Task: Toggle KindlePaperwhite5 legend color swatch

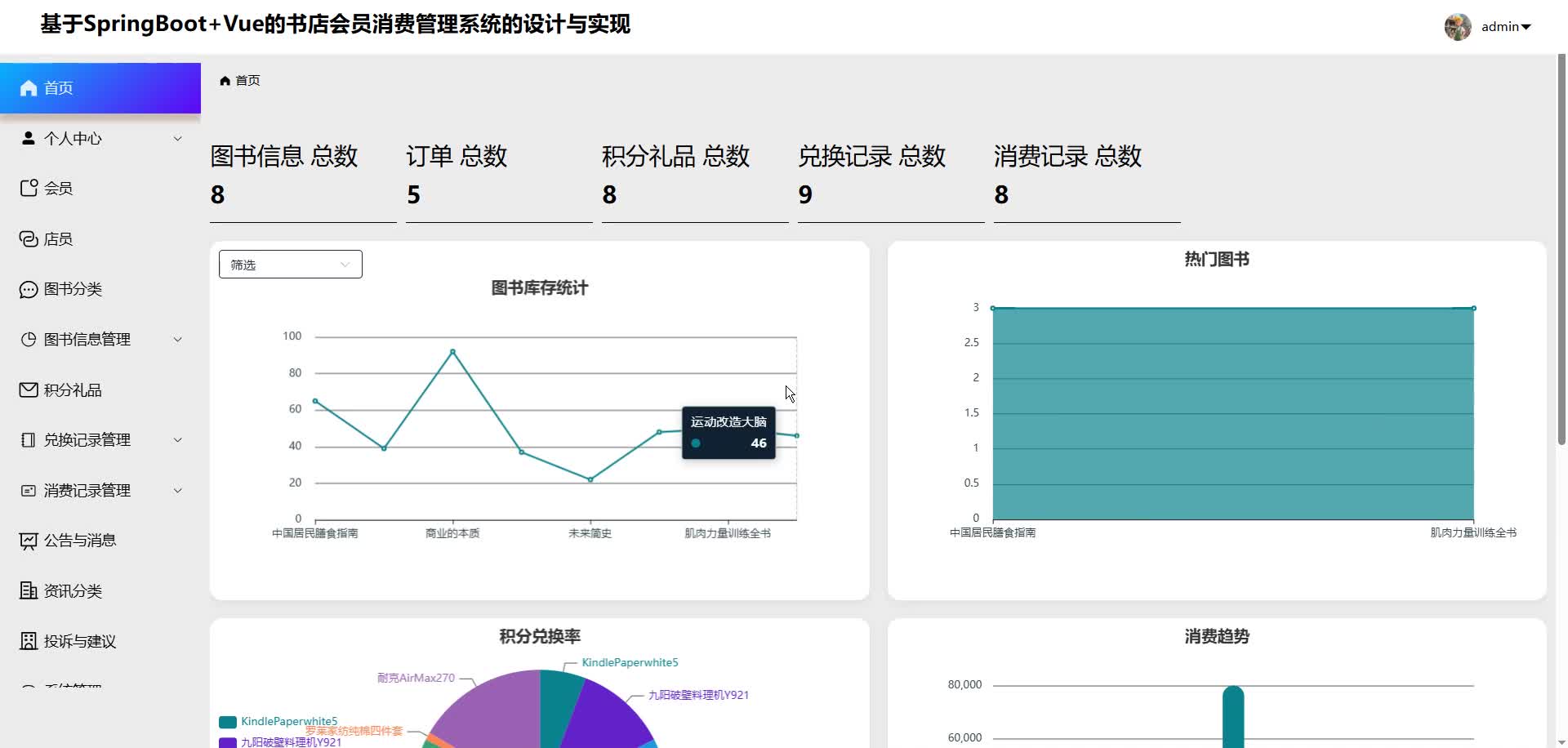Action: (x=228, y=722)
